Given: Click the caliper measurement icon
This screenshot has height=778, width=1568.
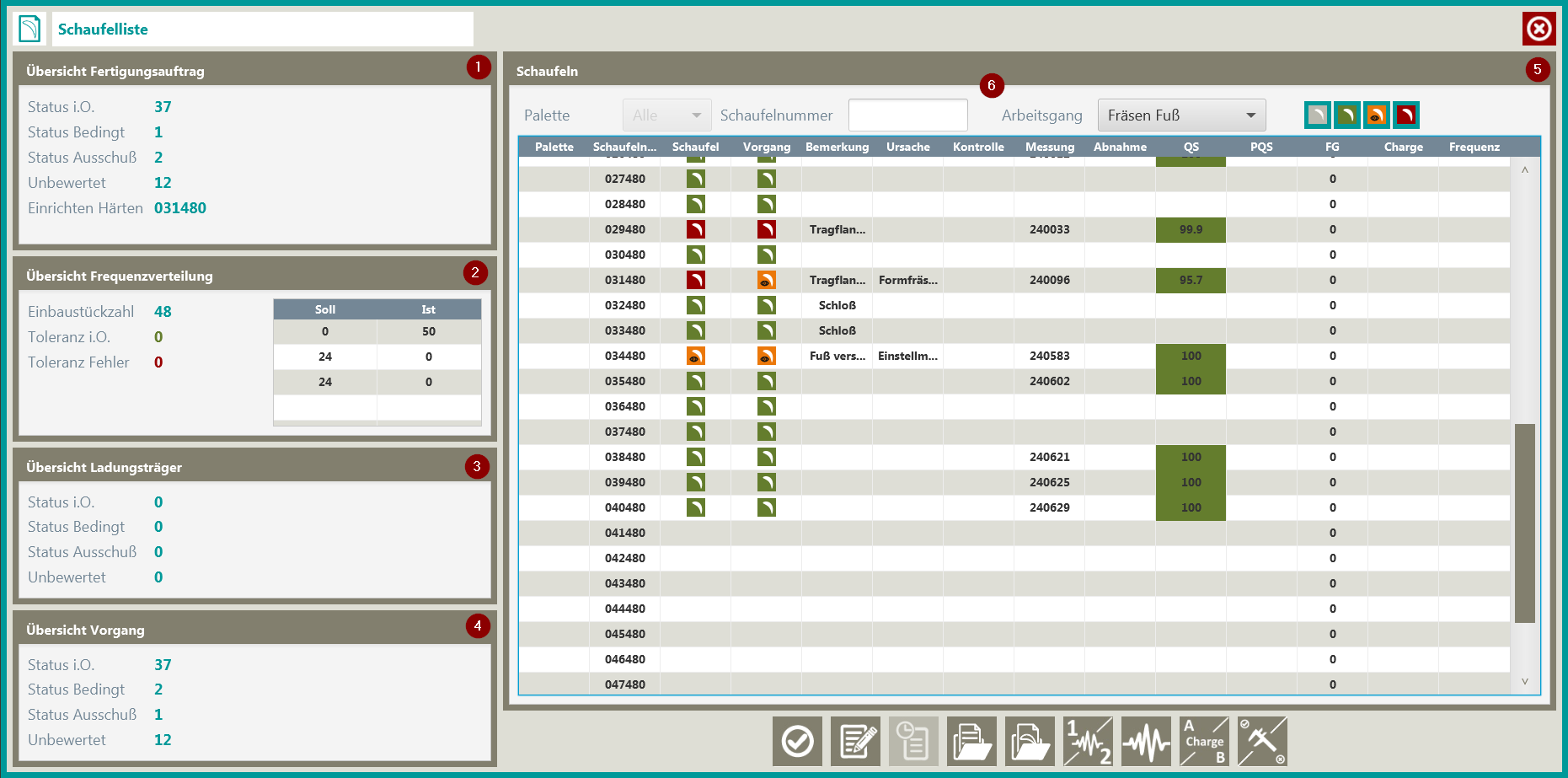Looking at the screenshot, I should click(x=1262, y=742).
